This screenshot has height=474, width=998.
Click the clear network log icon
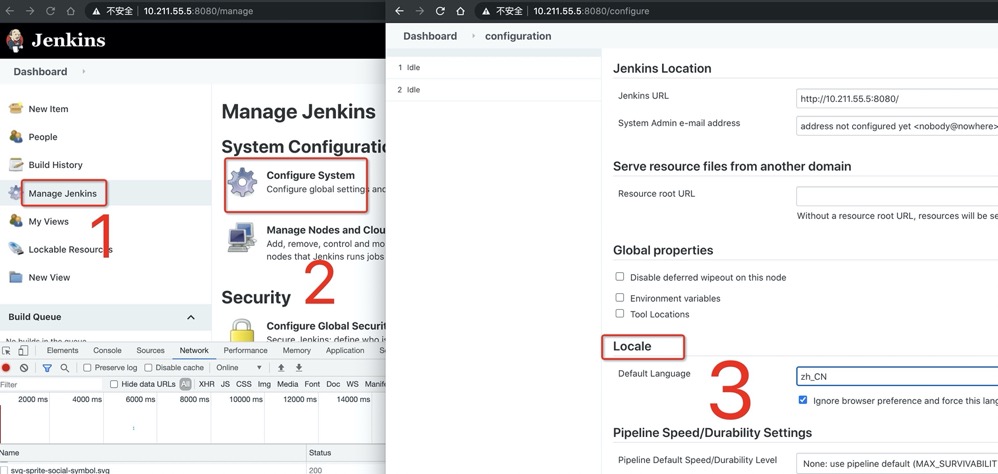coord(25,368)
